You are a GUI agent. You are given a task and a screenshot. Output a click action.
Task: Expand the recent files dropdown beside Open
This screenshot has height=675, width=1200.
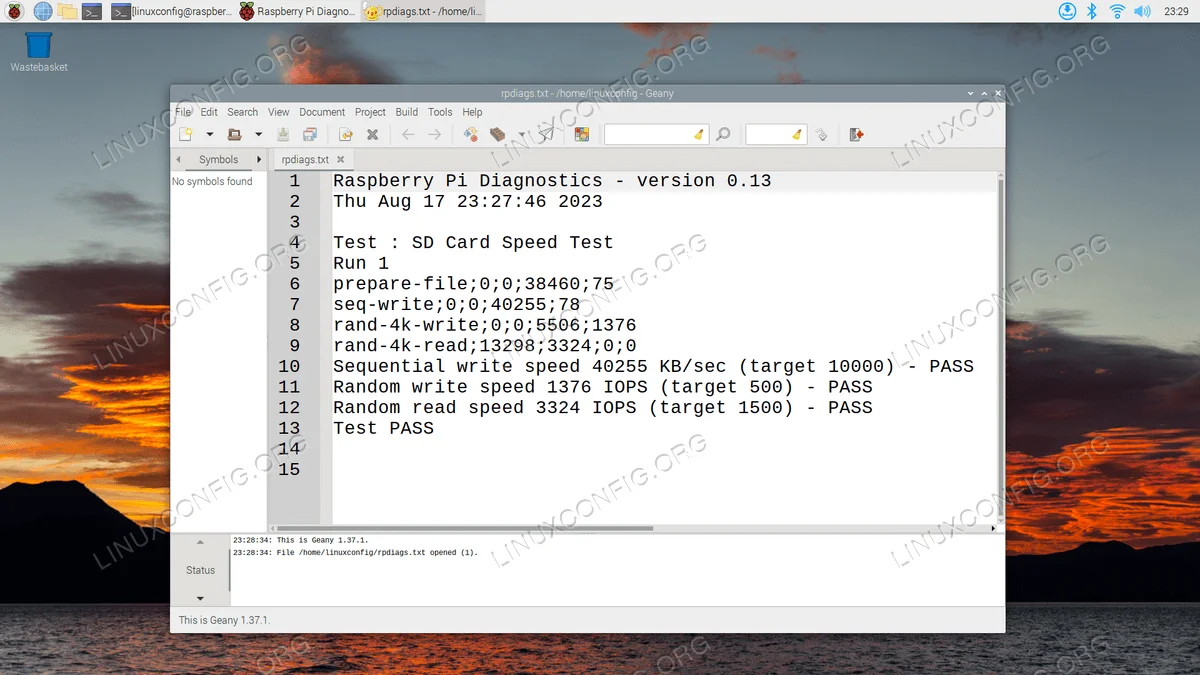point(258,134)
